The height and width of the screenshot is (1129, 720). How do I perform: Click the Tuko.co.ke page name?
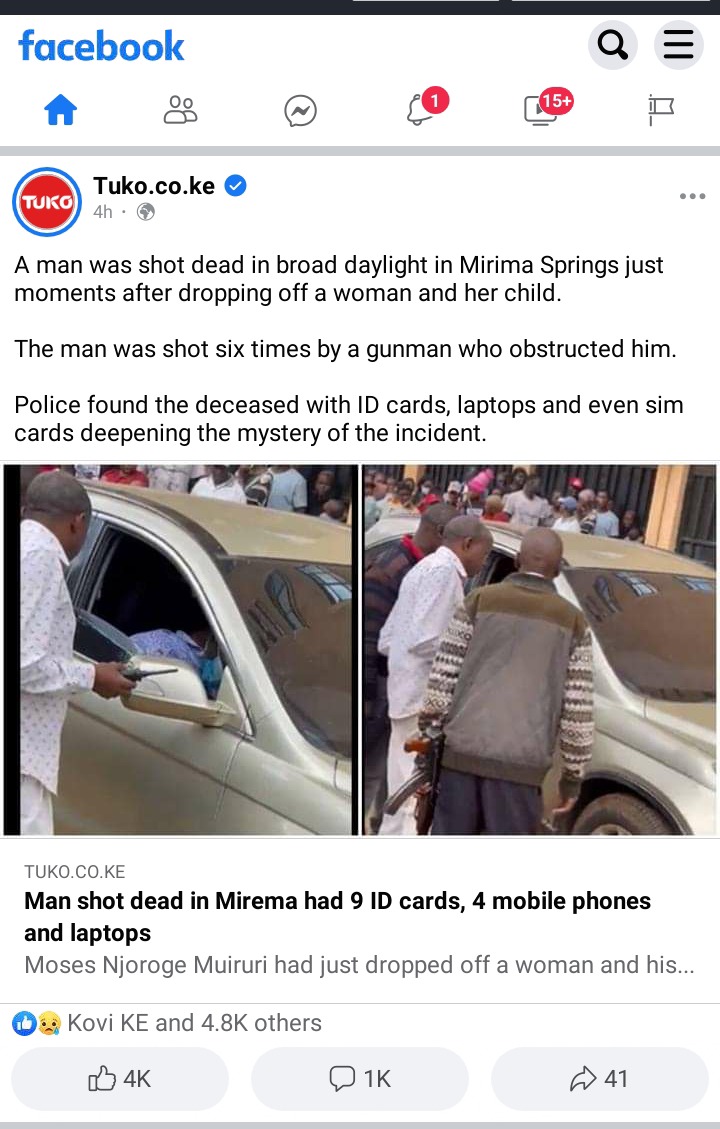(154, 186)
